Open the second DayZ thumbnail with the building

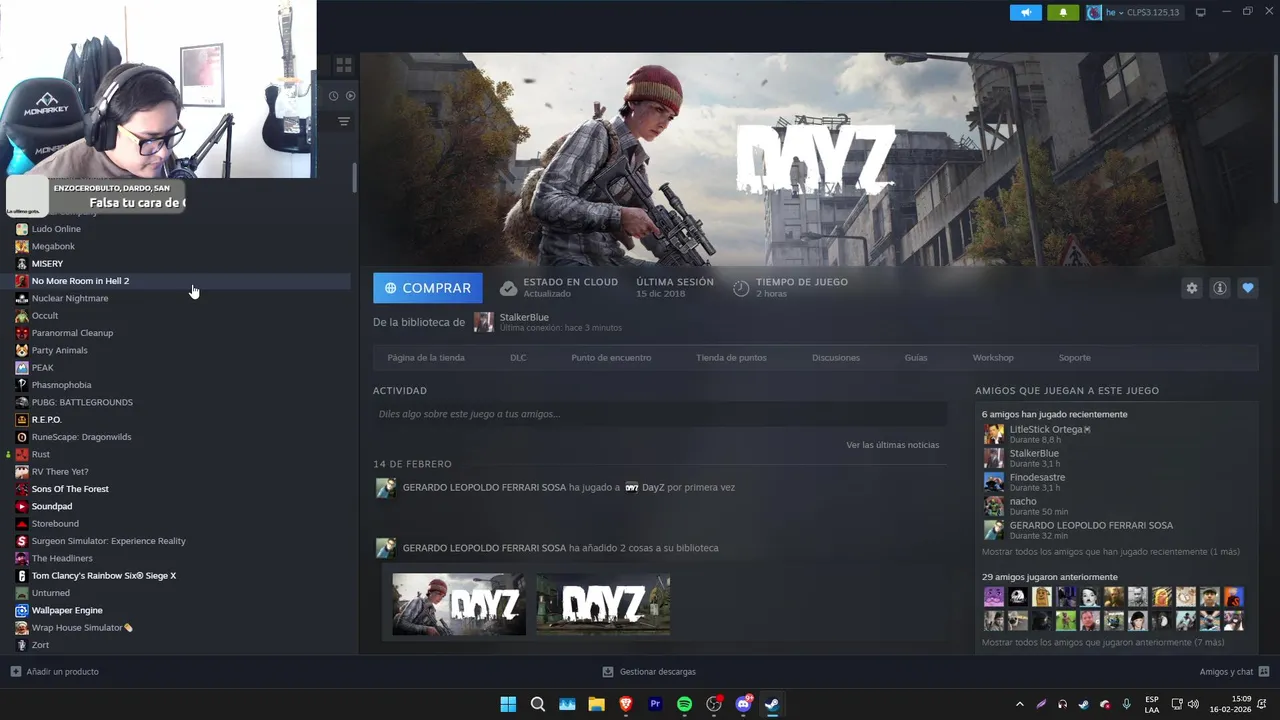(x=603, y=604)
